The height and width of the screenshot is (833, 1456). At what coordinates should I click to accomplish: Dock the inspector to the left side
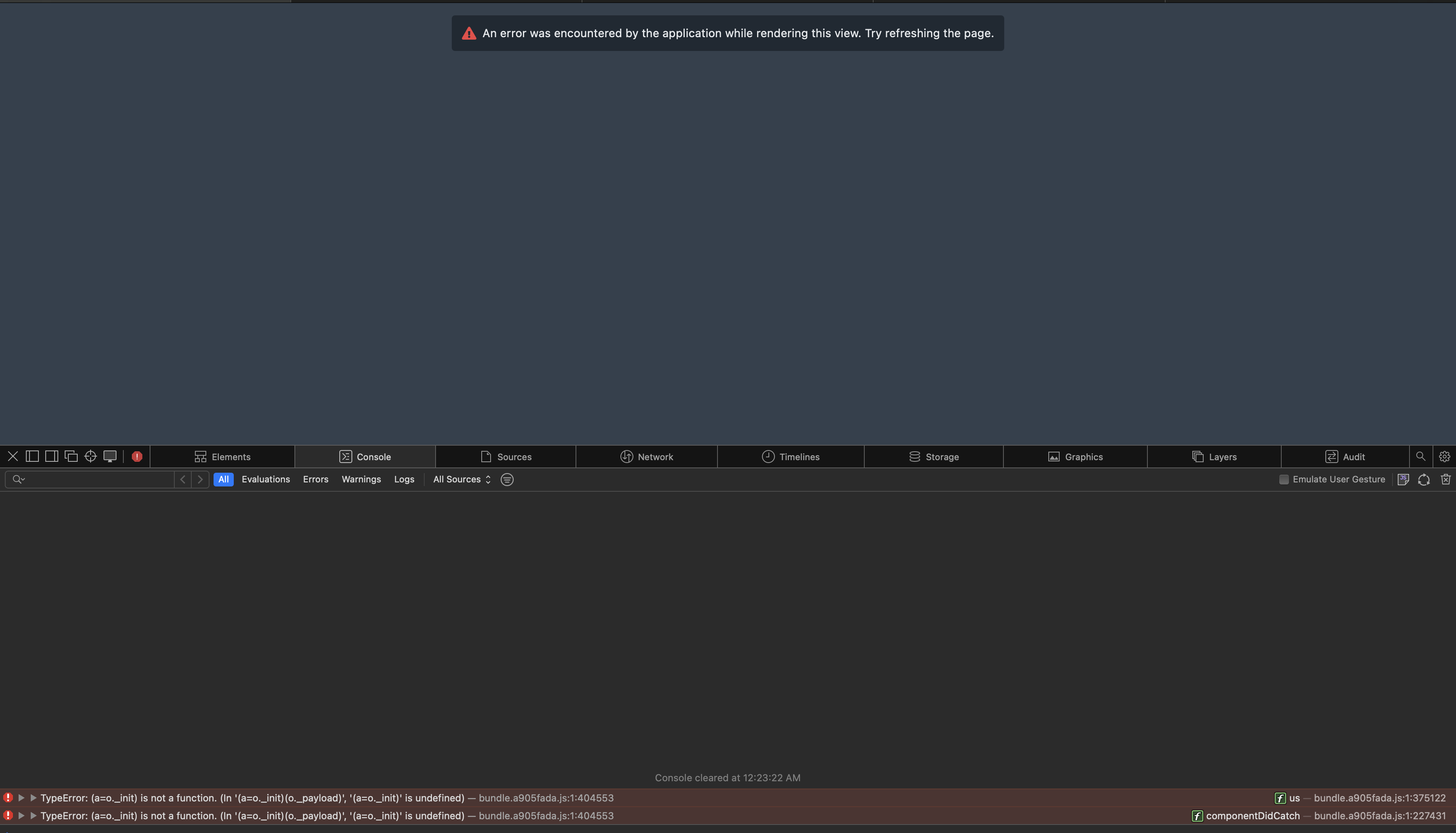point(32,456)
